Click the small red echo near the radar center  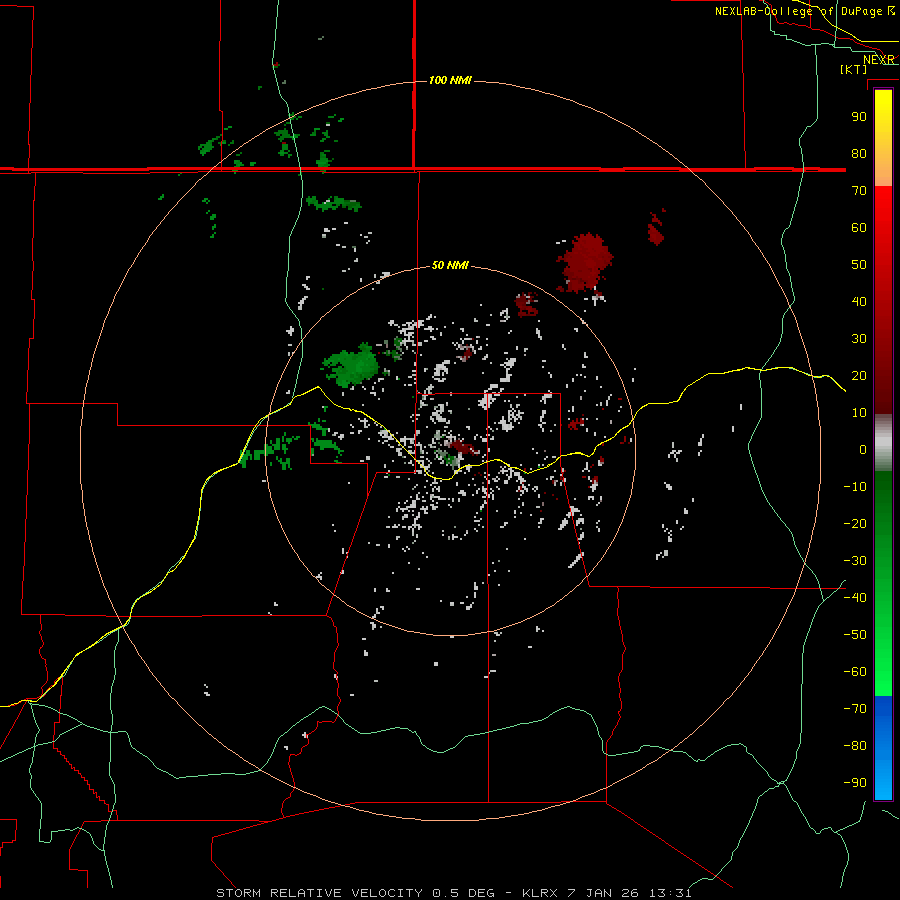click(464, 447)
